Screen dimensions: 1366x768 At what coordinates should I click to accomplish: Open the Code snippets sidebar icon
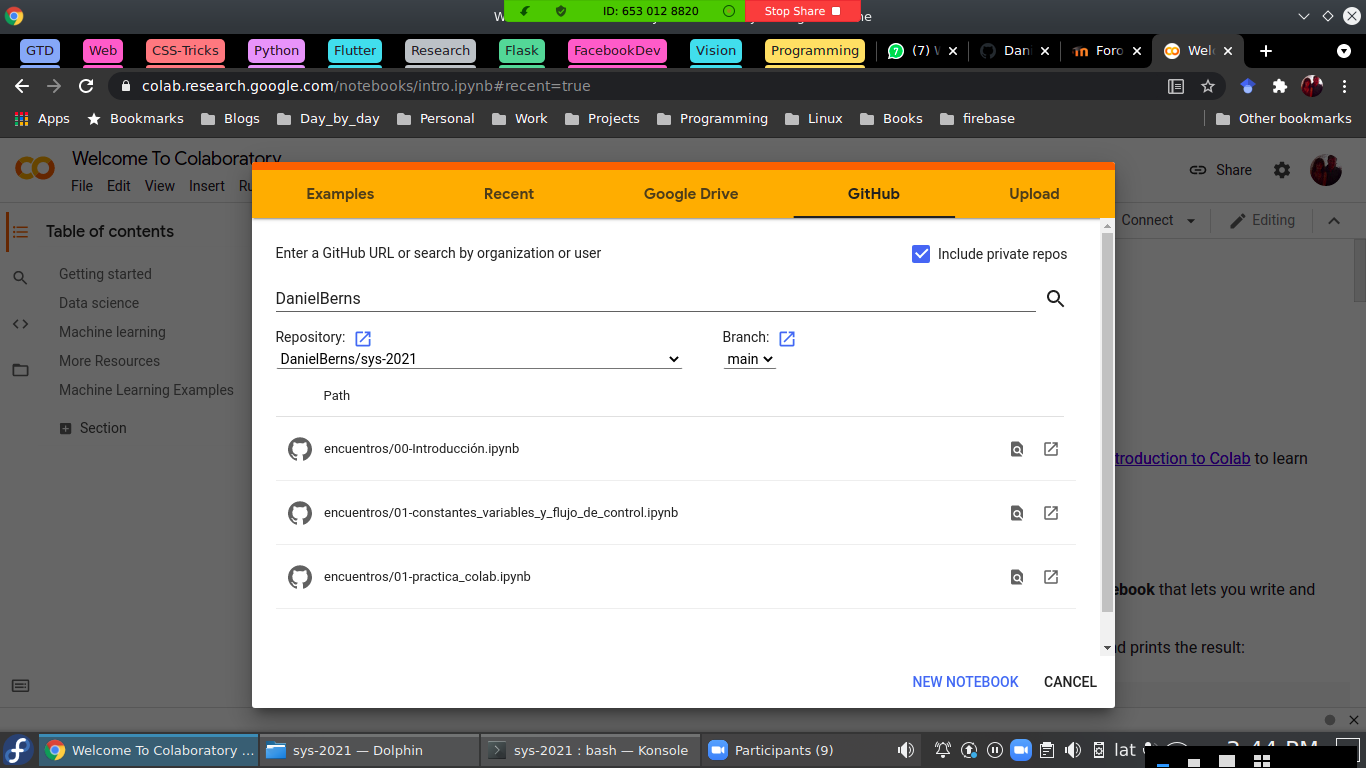click(20, 324)
